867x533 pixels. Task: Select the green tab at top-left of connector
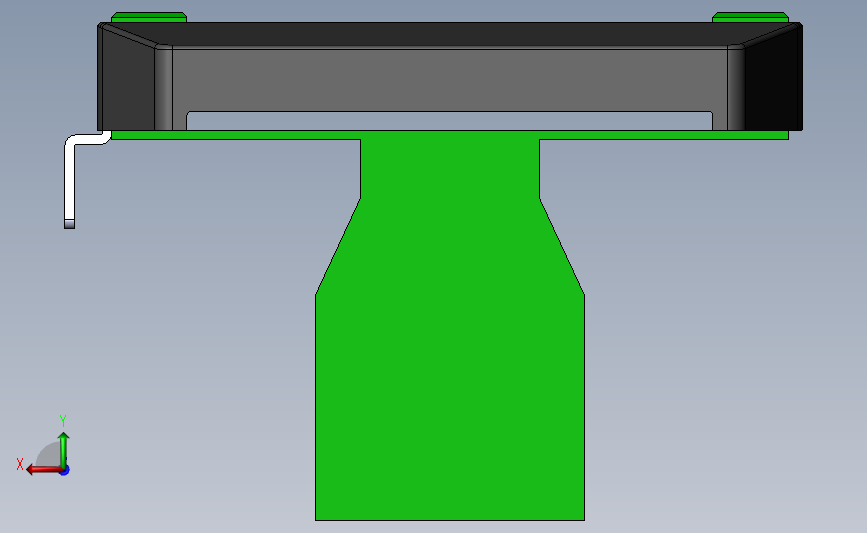pyautogui.click(x=149, y=17)
